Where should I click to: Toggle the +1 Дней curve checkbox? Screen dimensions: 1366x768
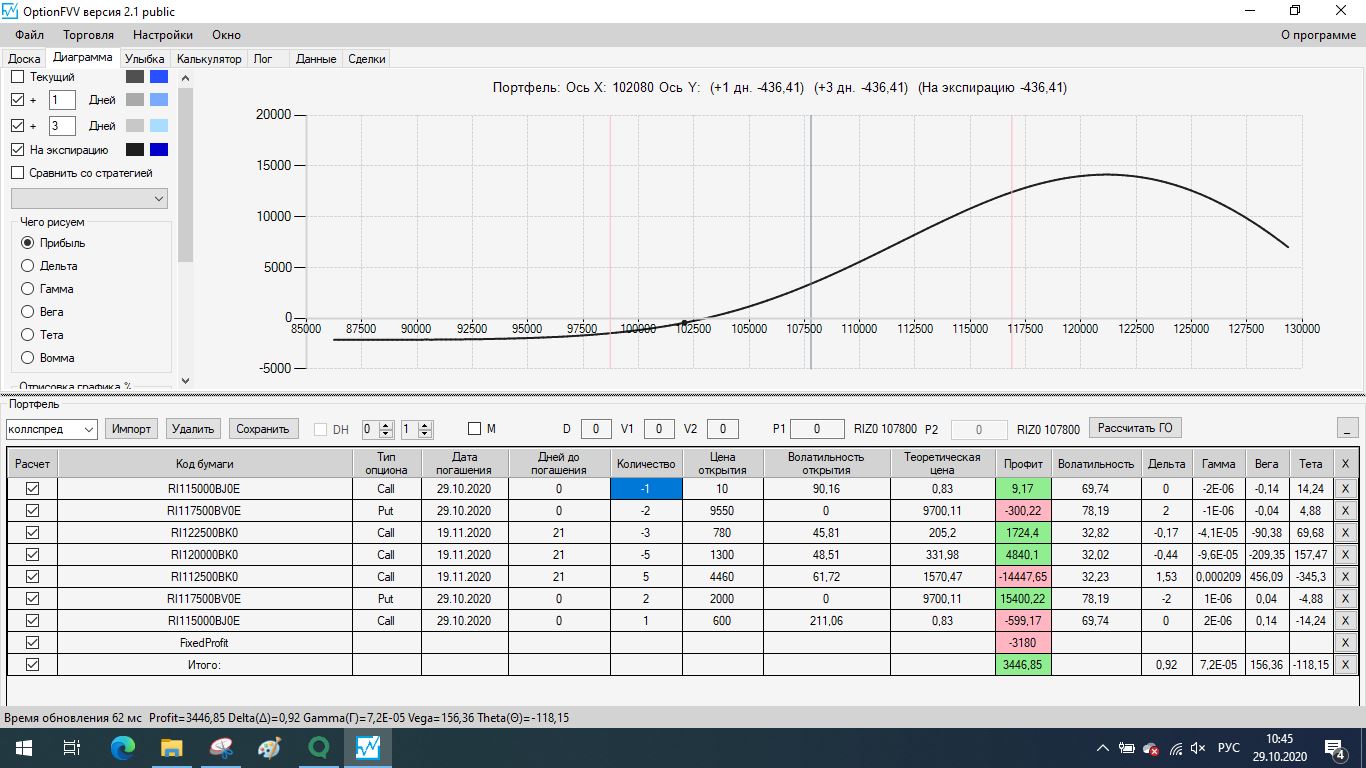click(17, 100)
